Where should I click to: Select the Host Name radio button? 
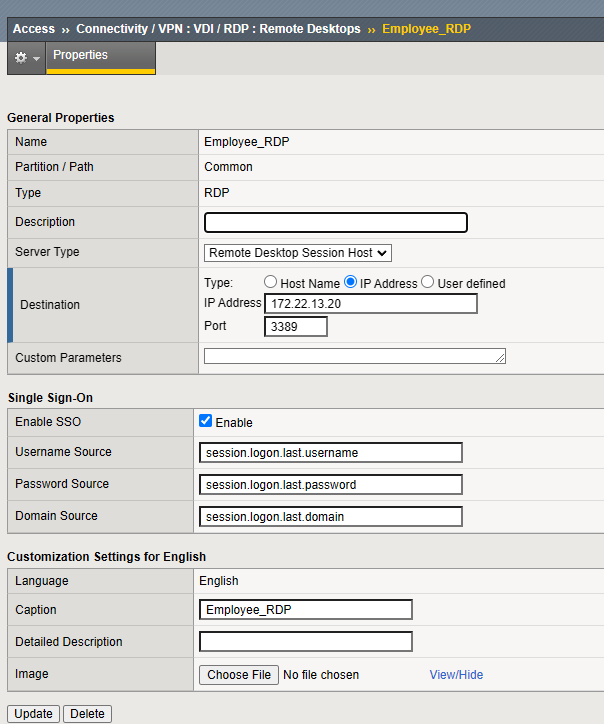(x=270, y=283)
